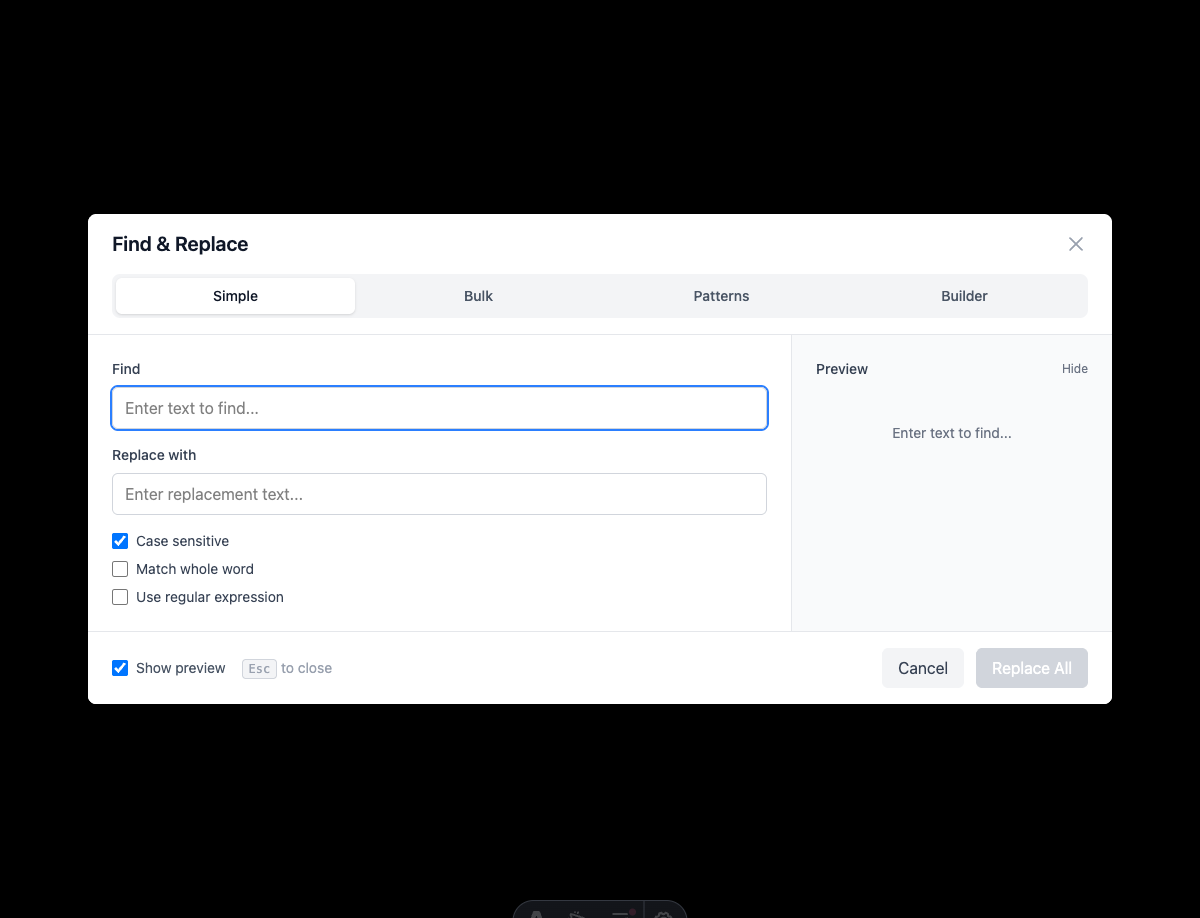Click the replacement text field

click(439, 494)
